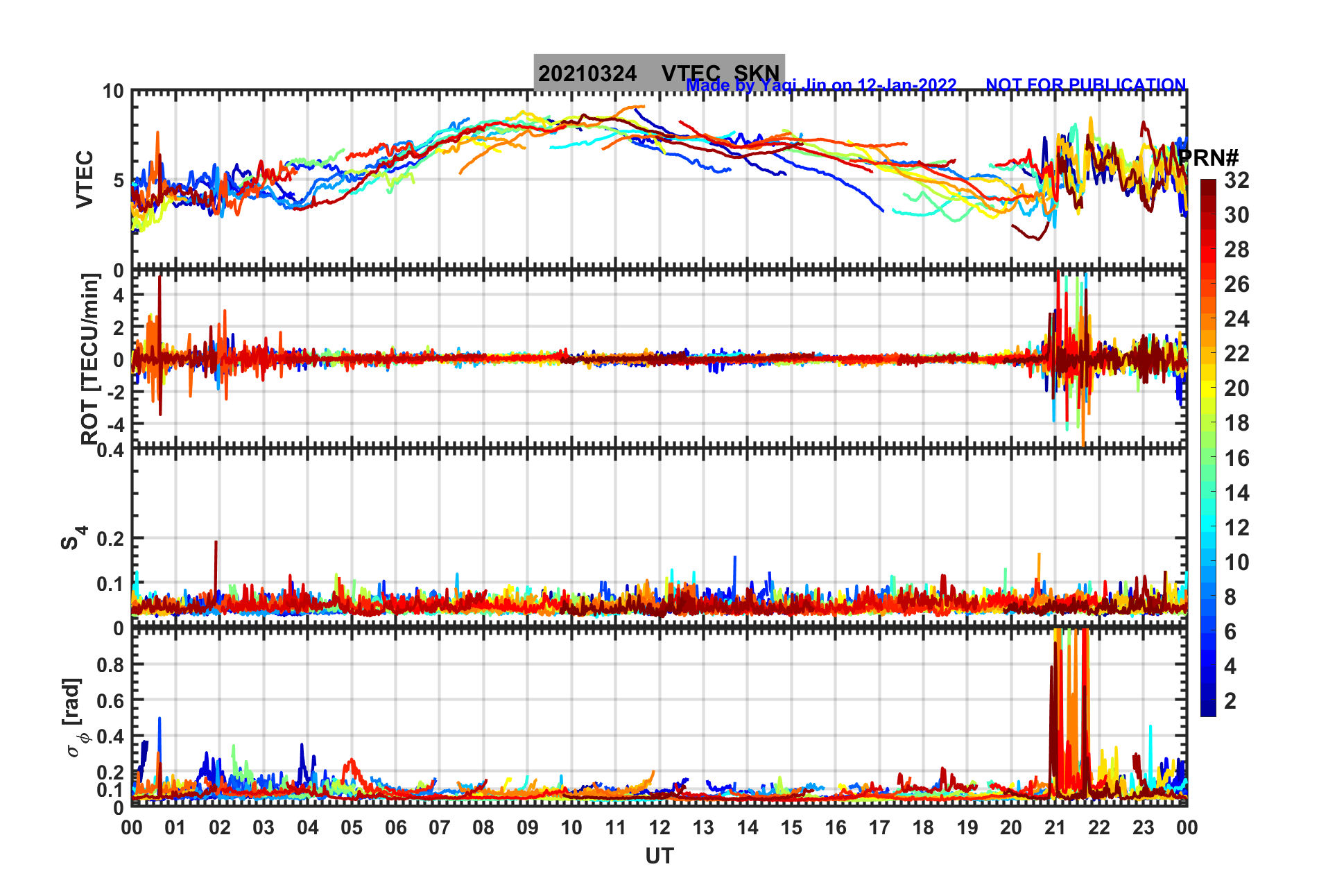Click colorbar tick label '22'
This screenshot has height=896, width=1319.
pos(1236,354)
